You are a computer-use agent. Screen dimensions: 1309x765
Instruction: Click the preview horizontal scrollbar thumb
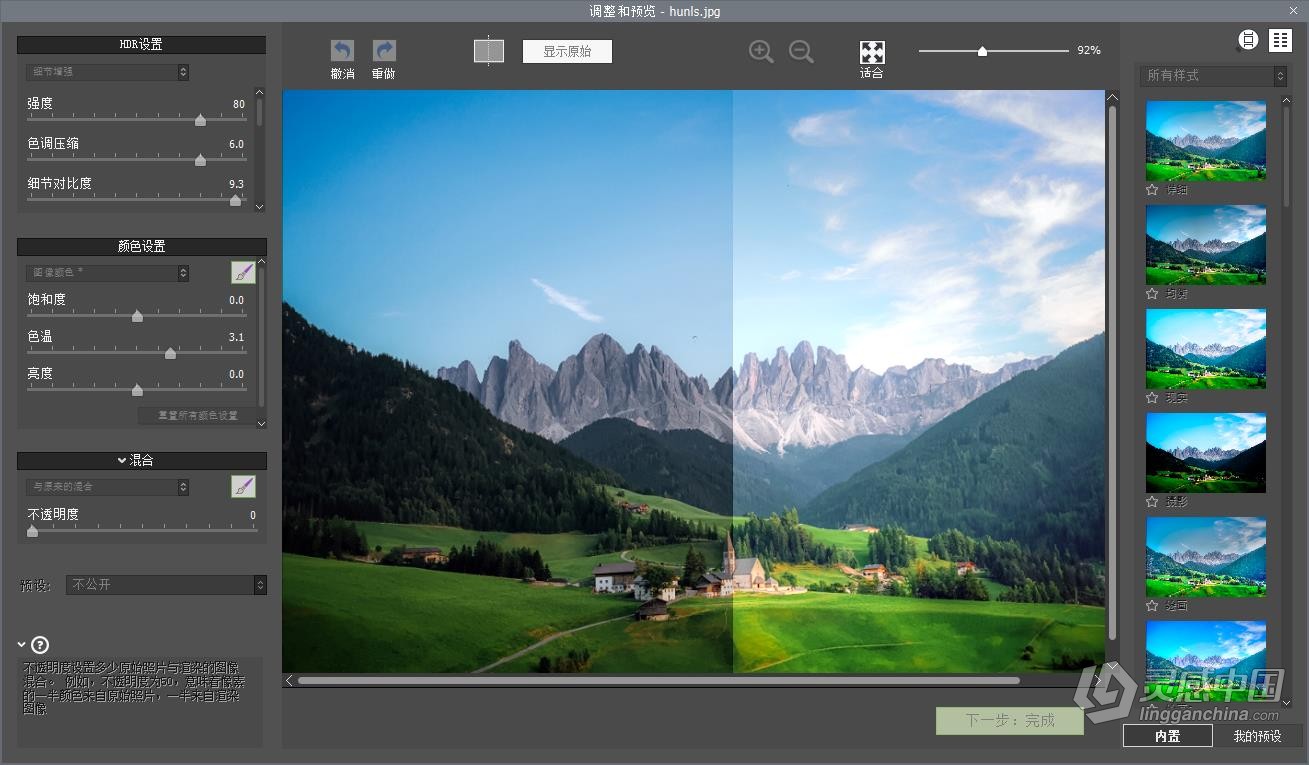pyautogui.click(x=658, y=681)
